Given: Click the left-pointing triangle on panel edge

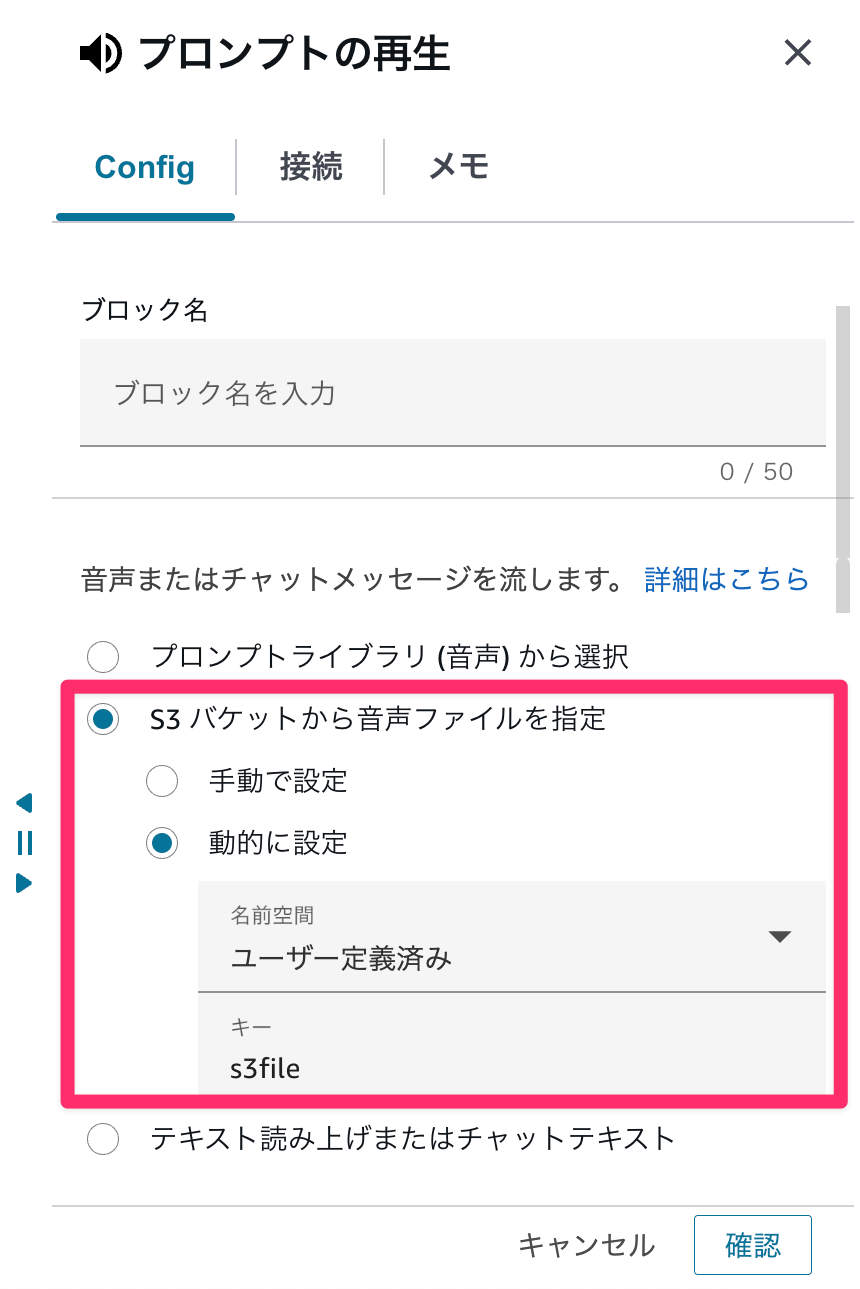Looking at the screenshot, I should (x=25, y=803).
